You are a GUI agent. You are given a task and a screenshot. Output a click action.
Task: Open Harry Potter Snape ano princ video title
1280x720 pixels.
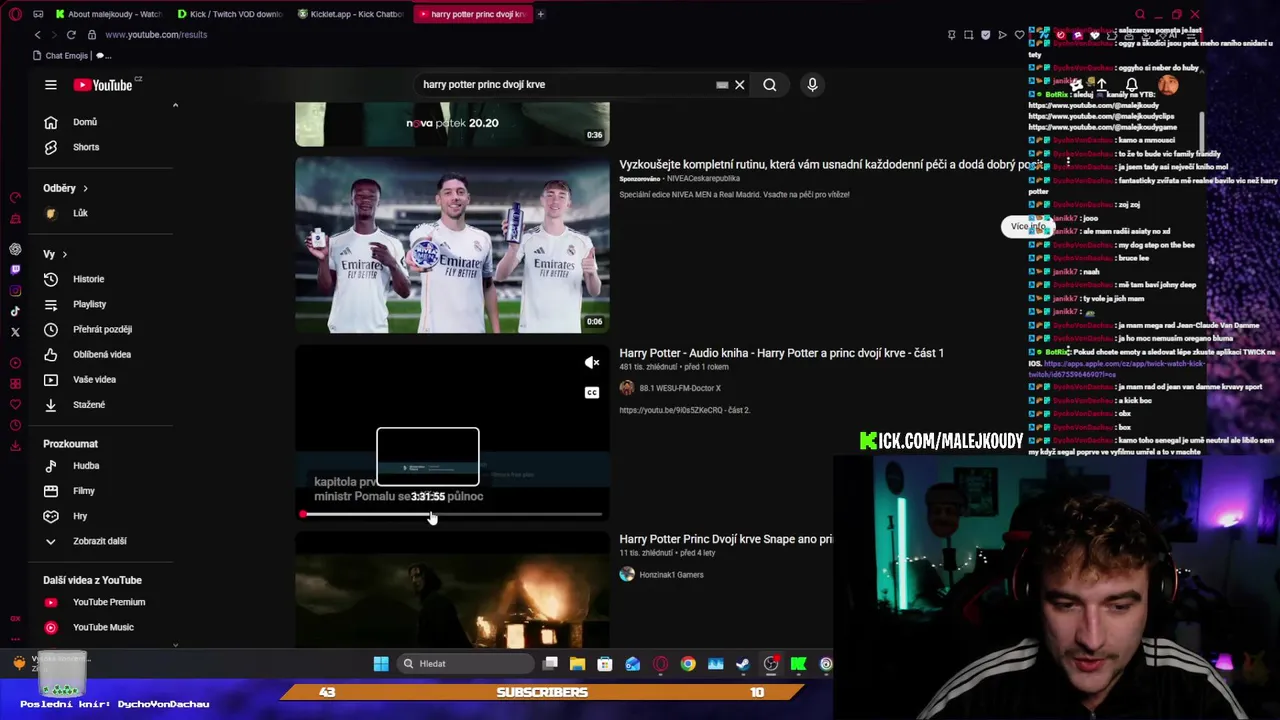726,539
